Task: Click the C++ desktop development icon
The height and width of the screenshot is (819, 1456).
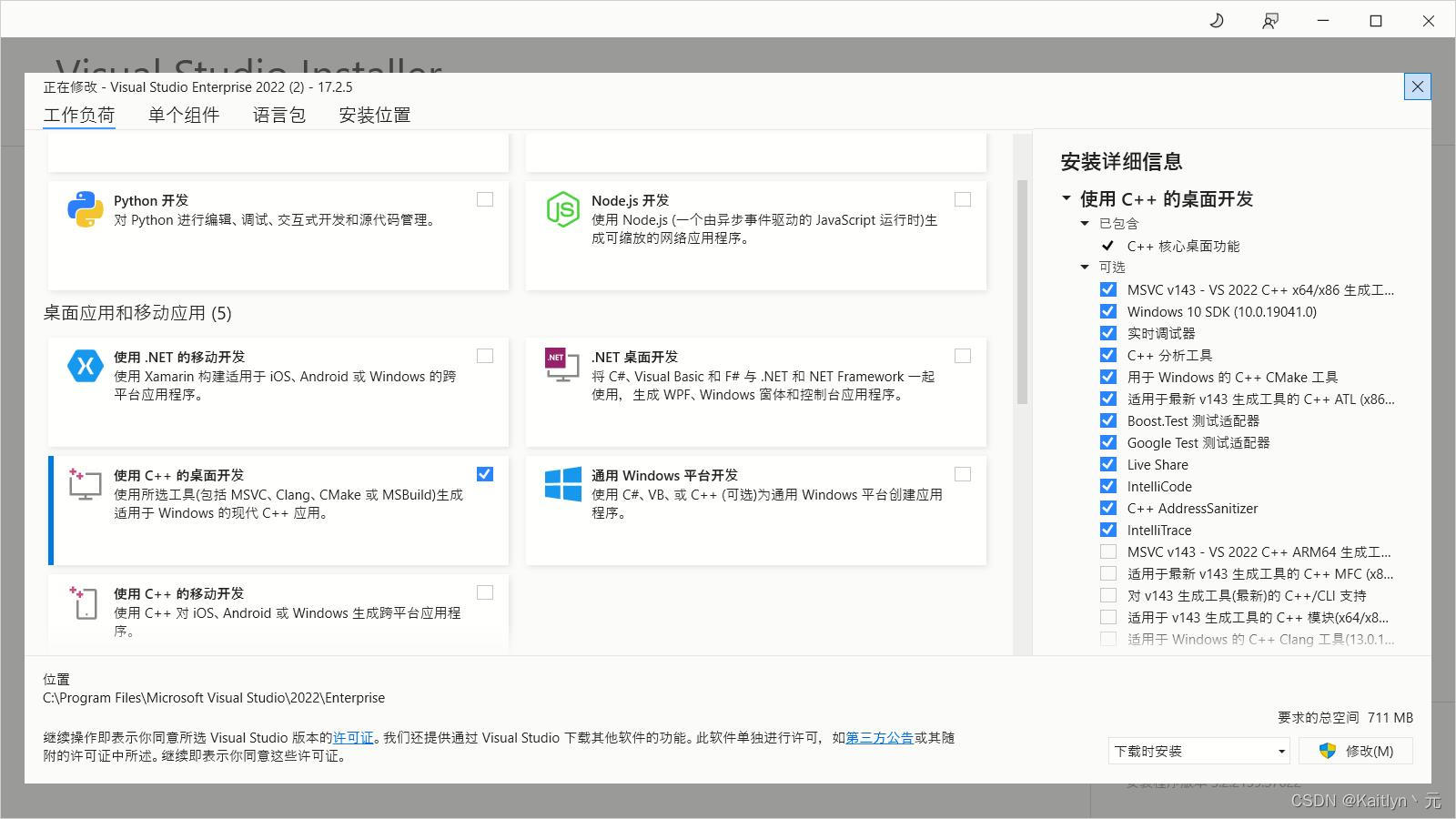Action: coord(85,484)
